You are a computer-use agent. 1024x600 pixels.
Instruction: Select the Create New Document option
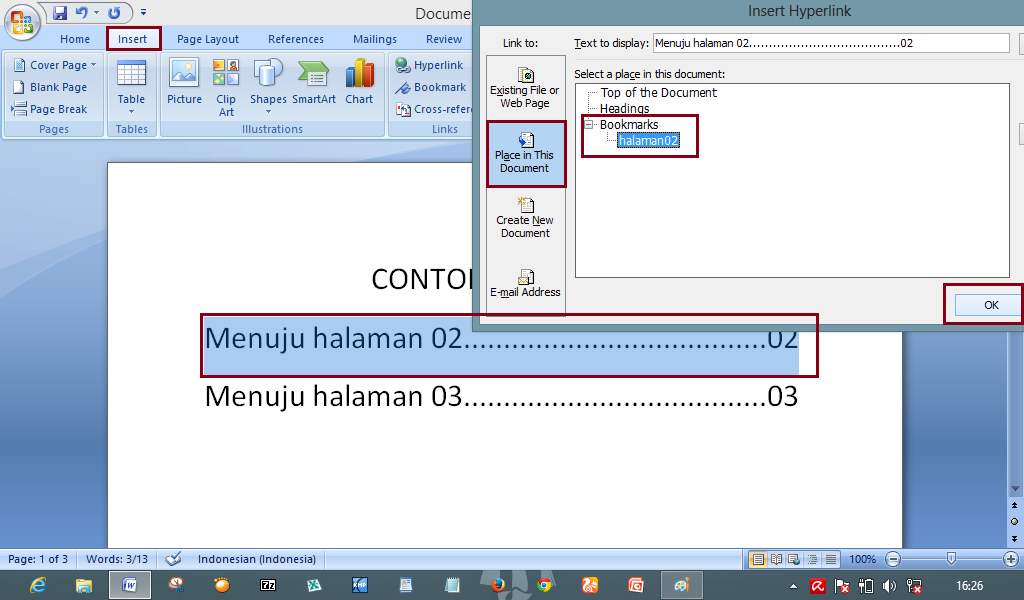point(526,217)
